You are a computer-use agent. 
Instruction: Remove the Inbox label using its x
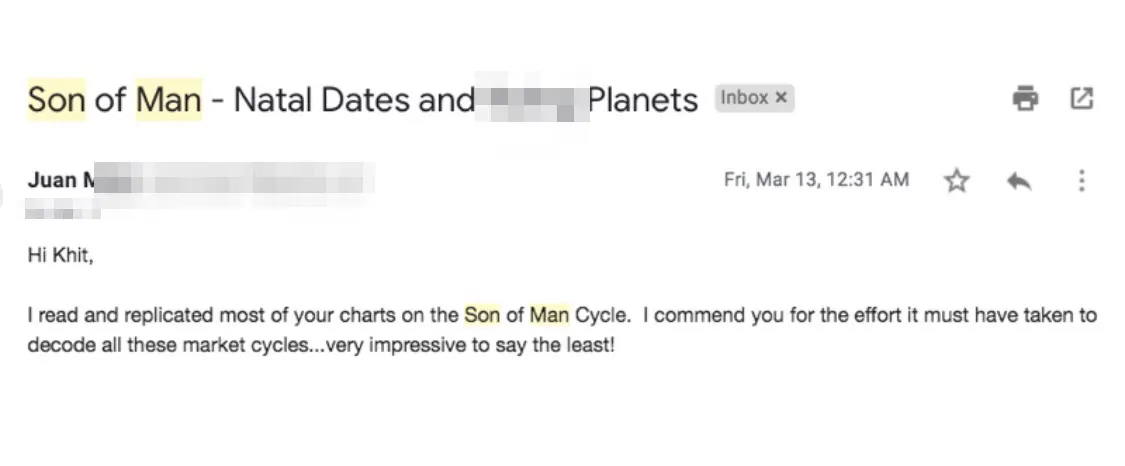(781, 98)
